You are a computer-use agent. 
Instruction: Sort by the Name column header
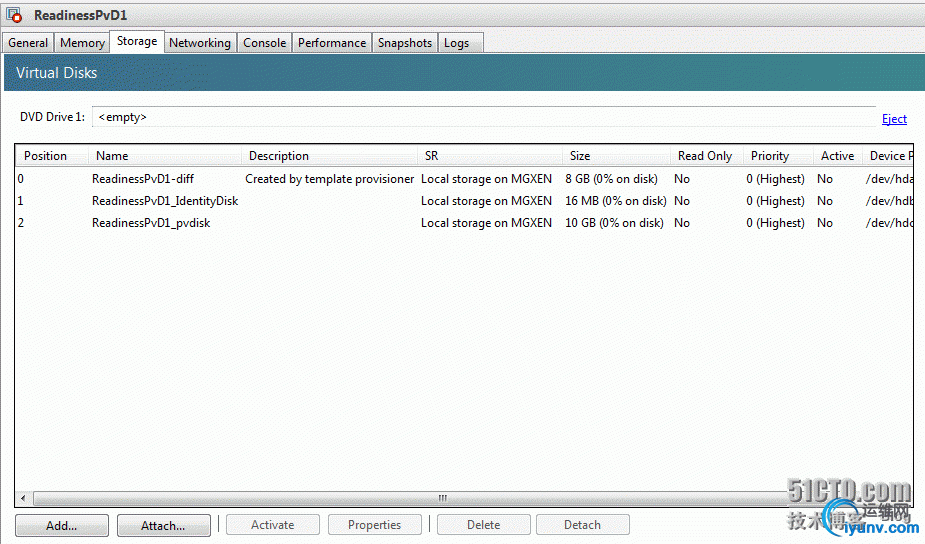pos(165,156)
